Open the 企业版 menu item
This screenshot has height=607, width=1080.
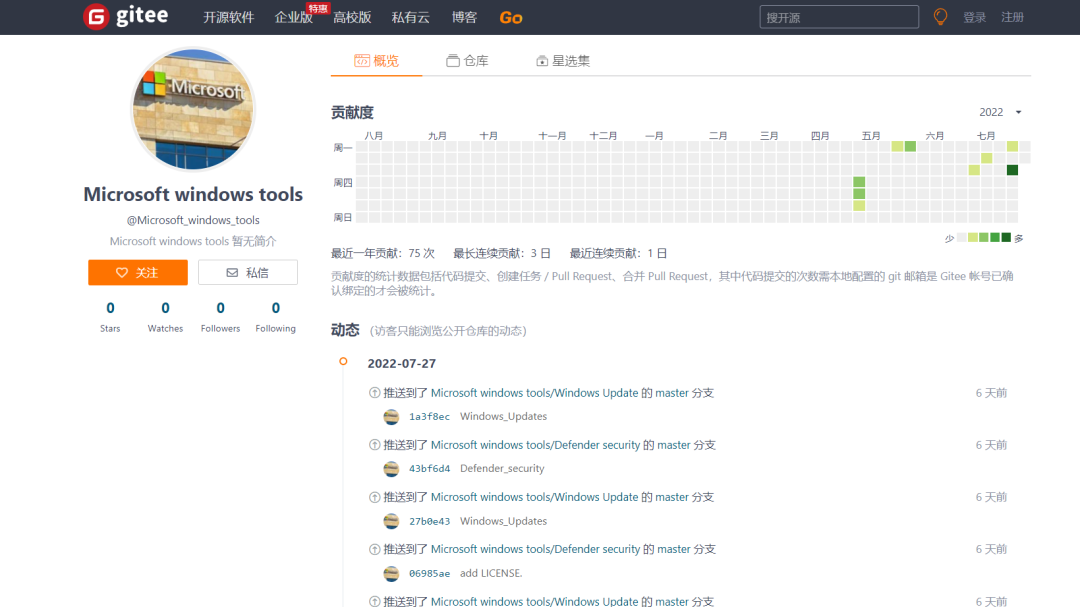click(x=294, y=17)
